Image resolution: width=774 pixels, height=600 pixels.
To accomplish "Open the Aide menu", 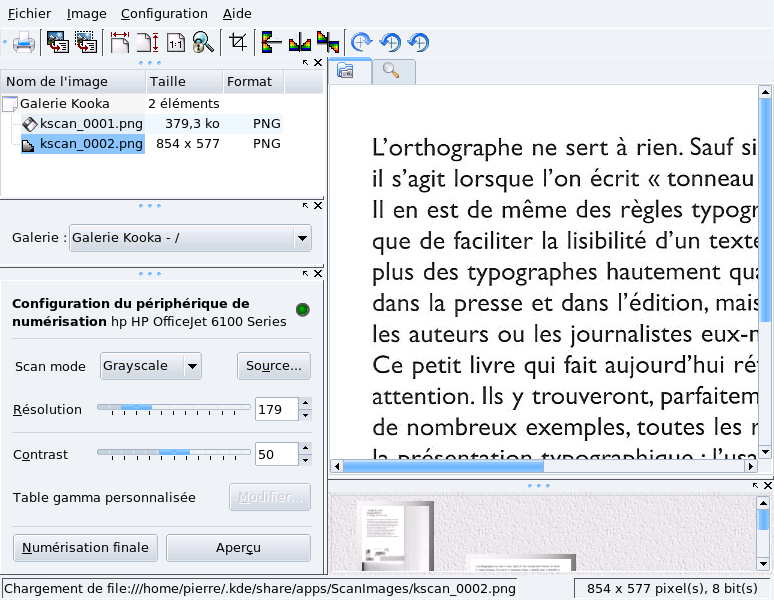I will point(237,13).
